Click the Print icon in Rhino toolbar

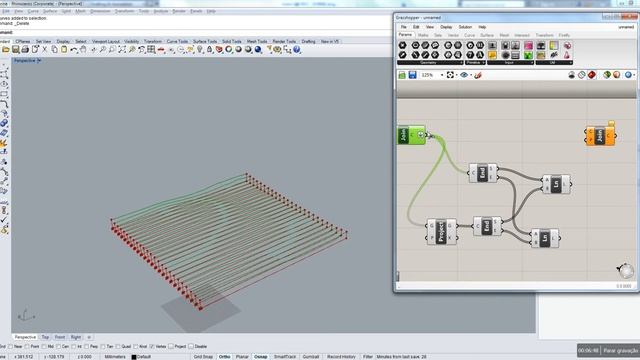(x=25, y=50)
